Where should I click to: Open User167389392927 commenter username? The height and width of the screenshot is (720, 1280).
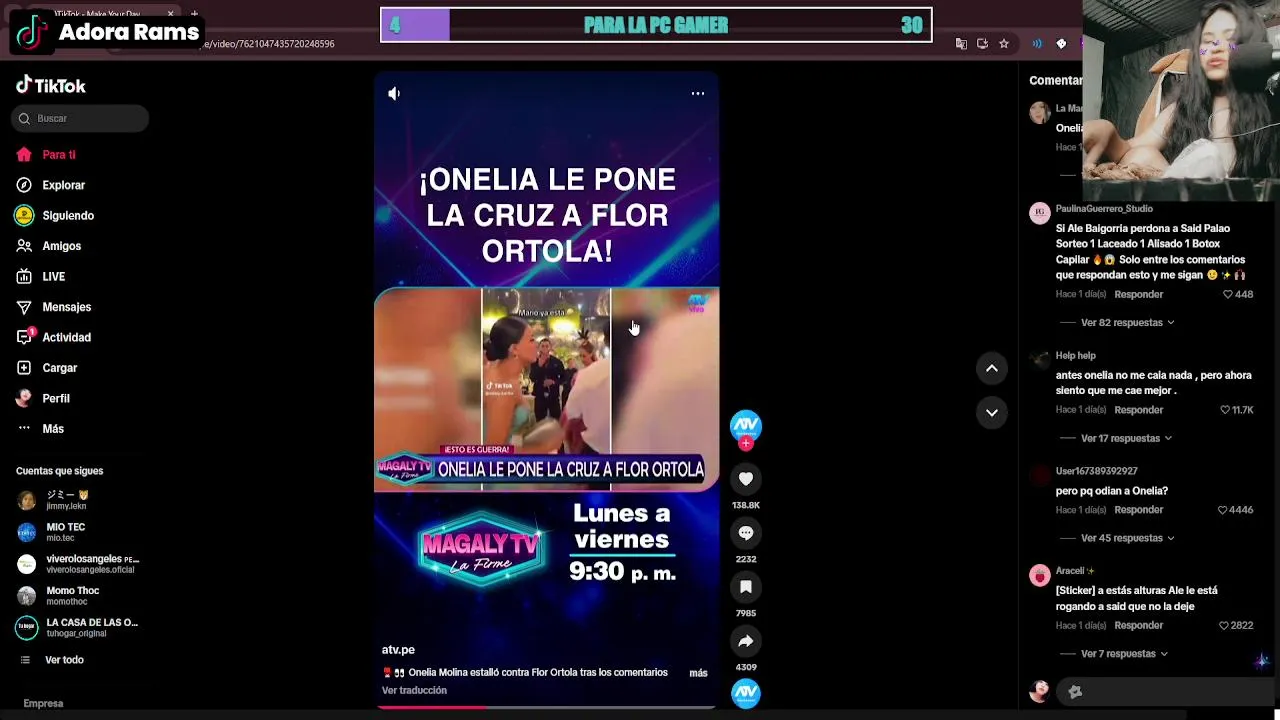(x=1097, y=471)
